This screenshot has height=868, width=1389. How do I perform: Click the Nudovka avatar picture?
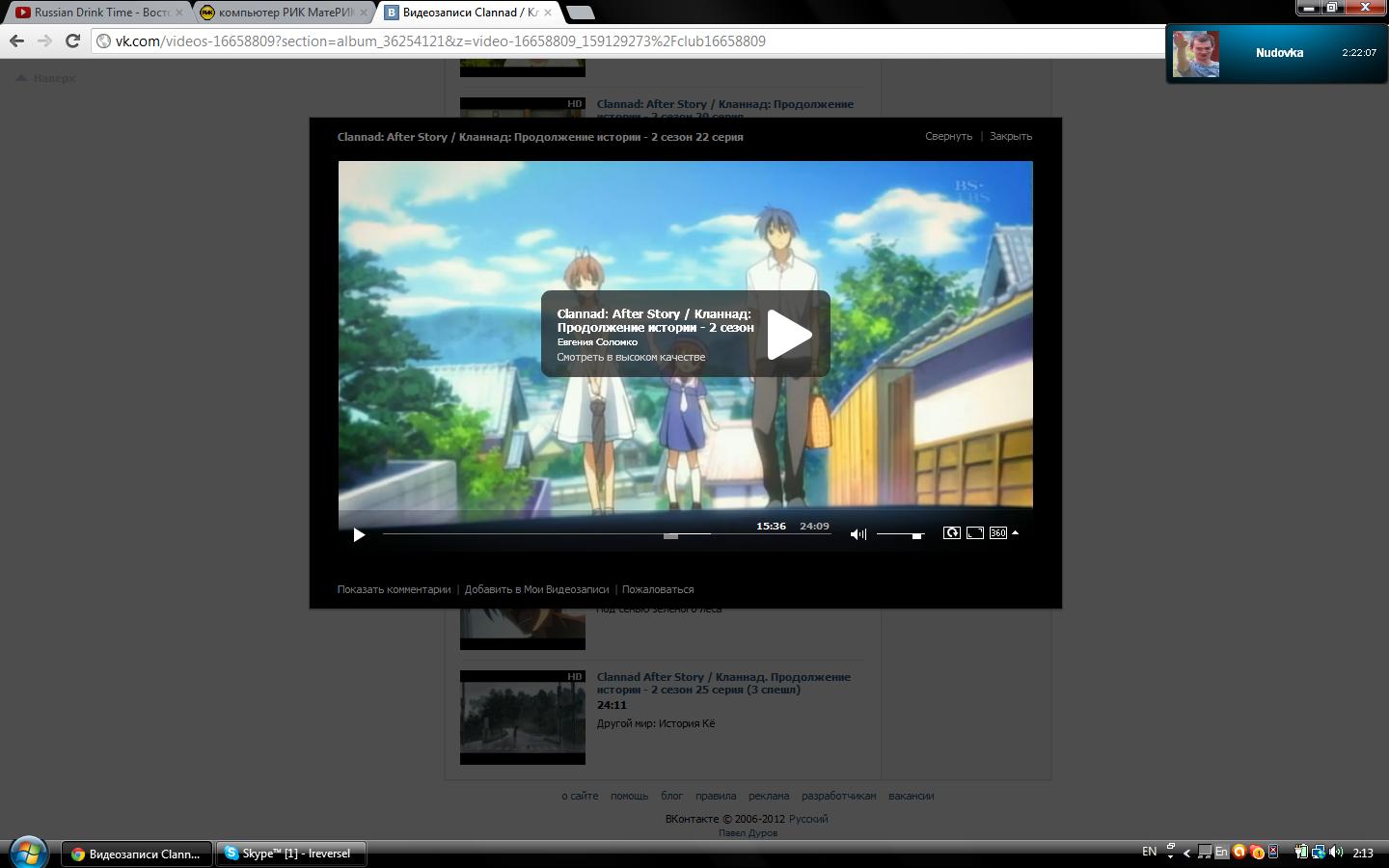pyautogui.click(x=1196, y=54)
